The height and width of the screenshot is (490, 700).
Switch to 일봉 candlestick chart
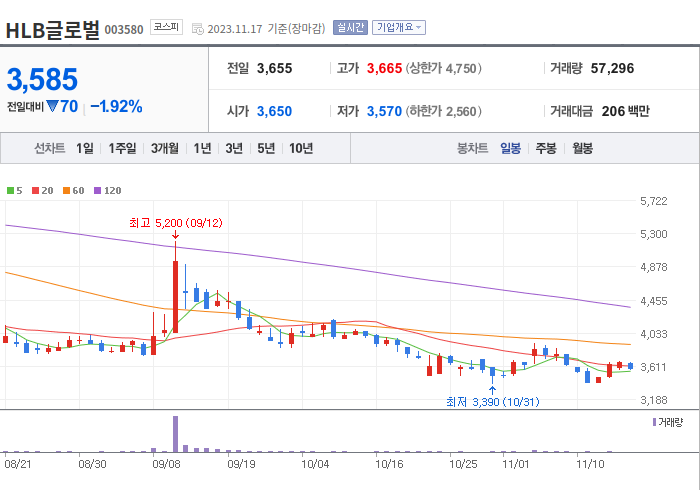pyautogui.click(x=510, y=148)
